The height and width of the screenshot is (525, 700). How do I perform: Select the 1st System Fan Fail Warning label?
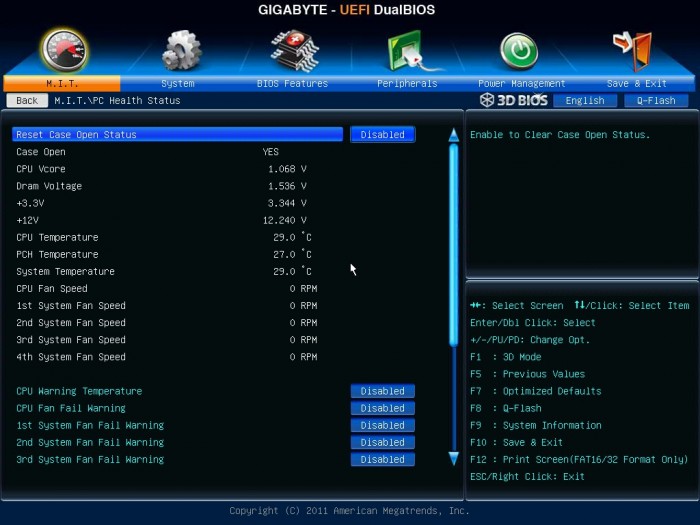[x=90, y=425]
